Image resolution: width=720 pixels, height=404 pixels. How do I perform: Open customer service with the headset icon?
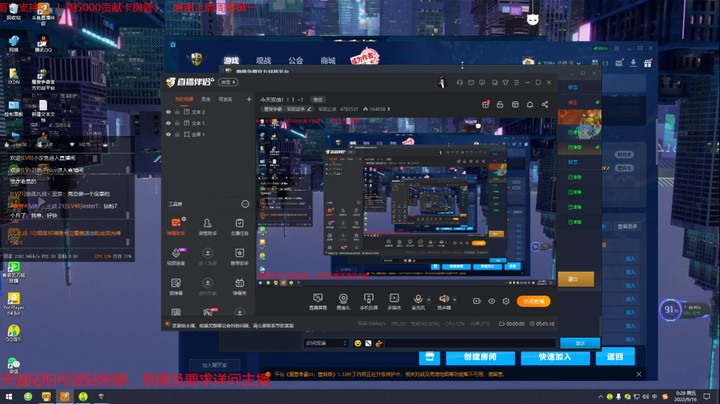[460, 83]
